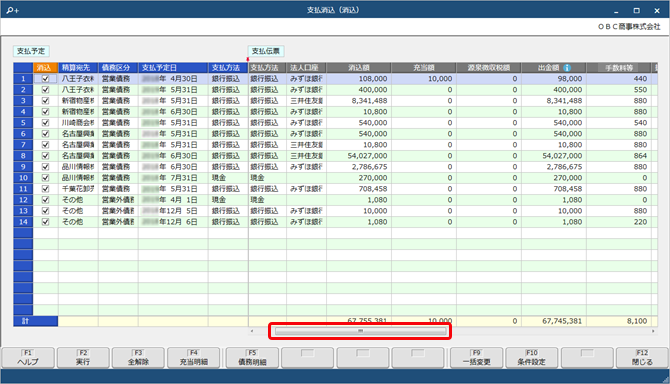Click the horizontal scrollbar left arrow
The height and width of the screenshot is (384, 670).
coord(252,331)
